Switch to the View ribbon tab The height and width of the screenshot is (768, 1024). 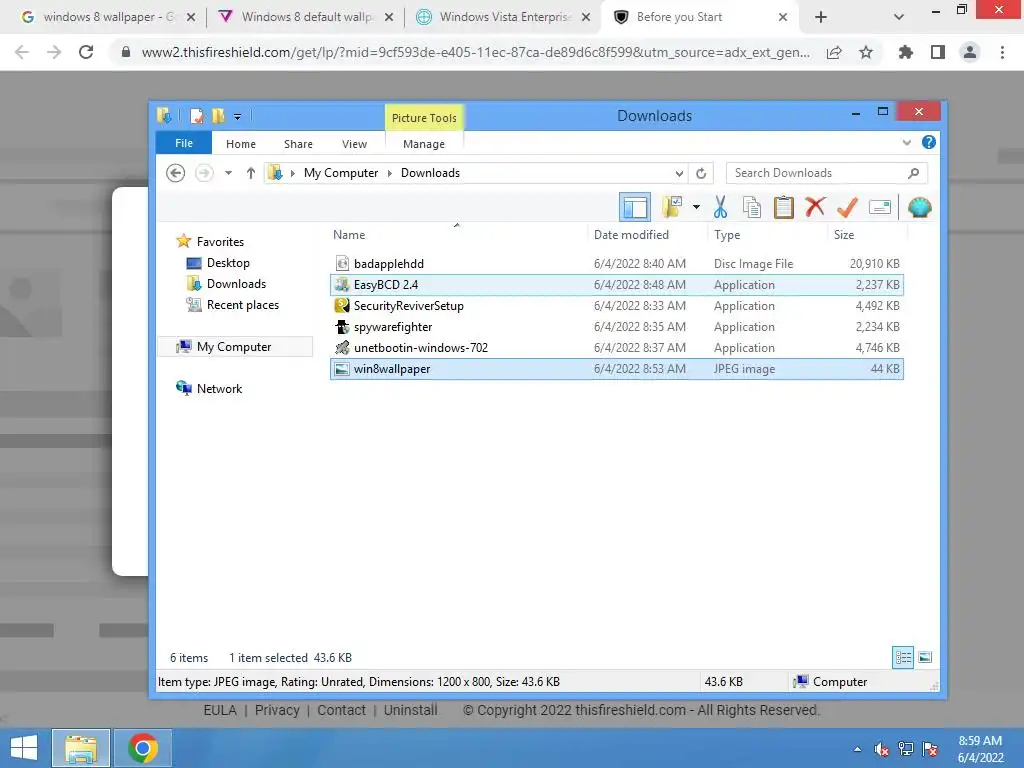[x=355, y=144]
